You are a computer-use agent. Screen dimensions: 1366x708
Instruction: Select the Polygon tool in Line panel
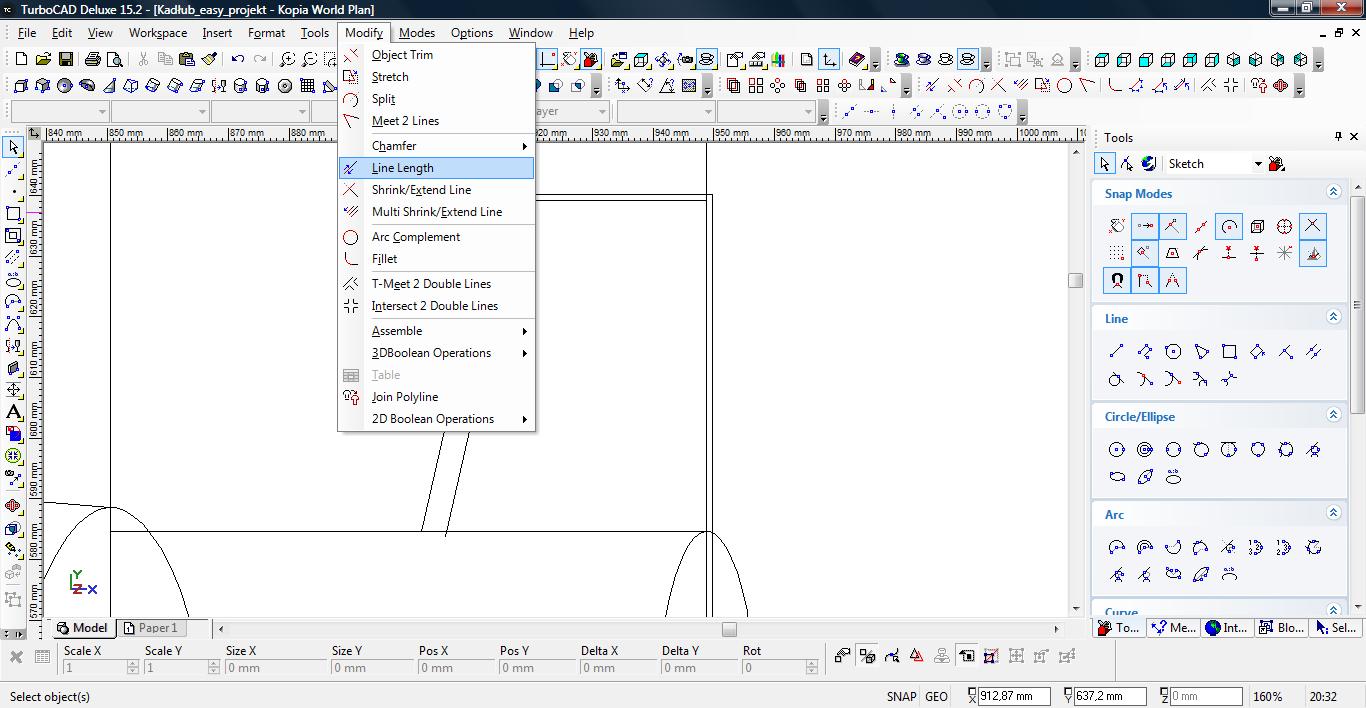[x=1173, y=351]
